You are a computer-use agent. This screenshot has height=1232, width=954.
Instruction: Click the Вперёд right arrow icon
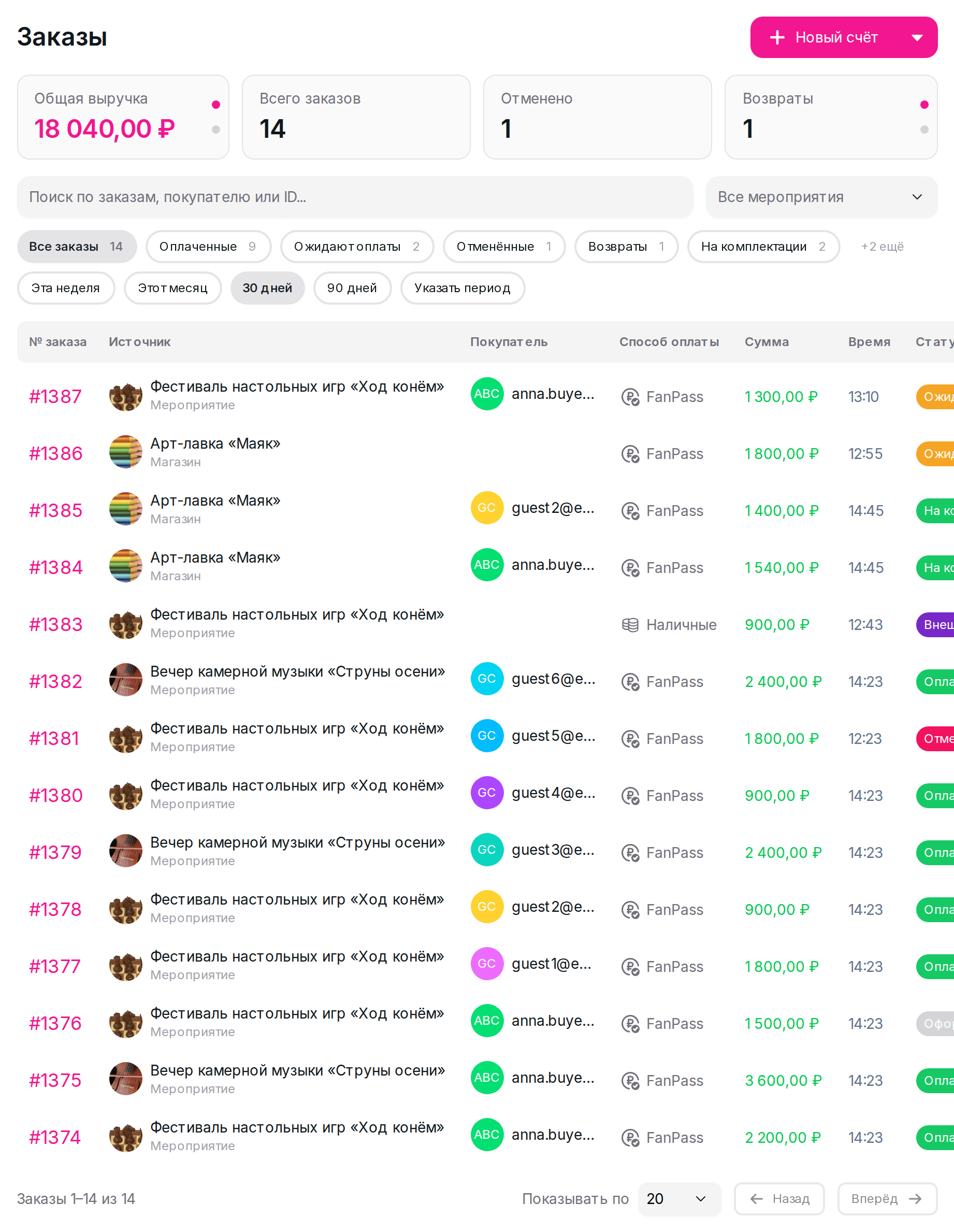[915, 1199]
